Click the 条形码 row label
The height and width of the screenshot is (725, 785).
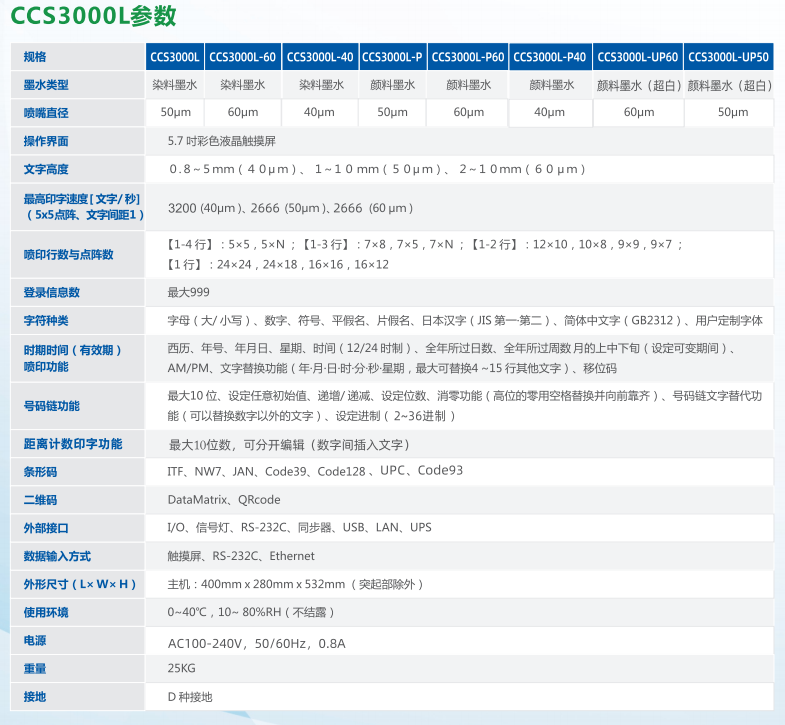tap(41, 471)
